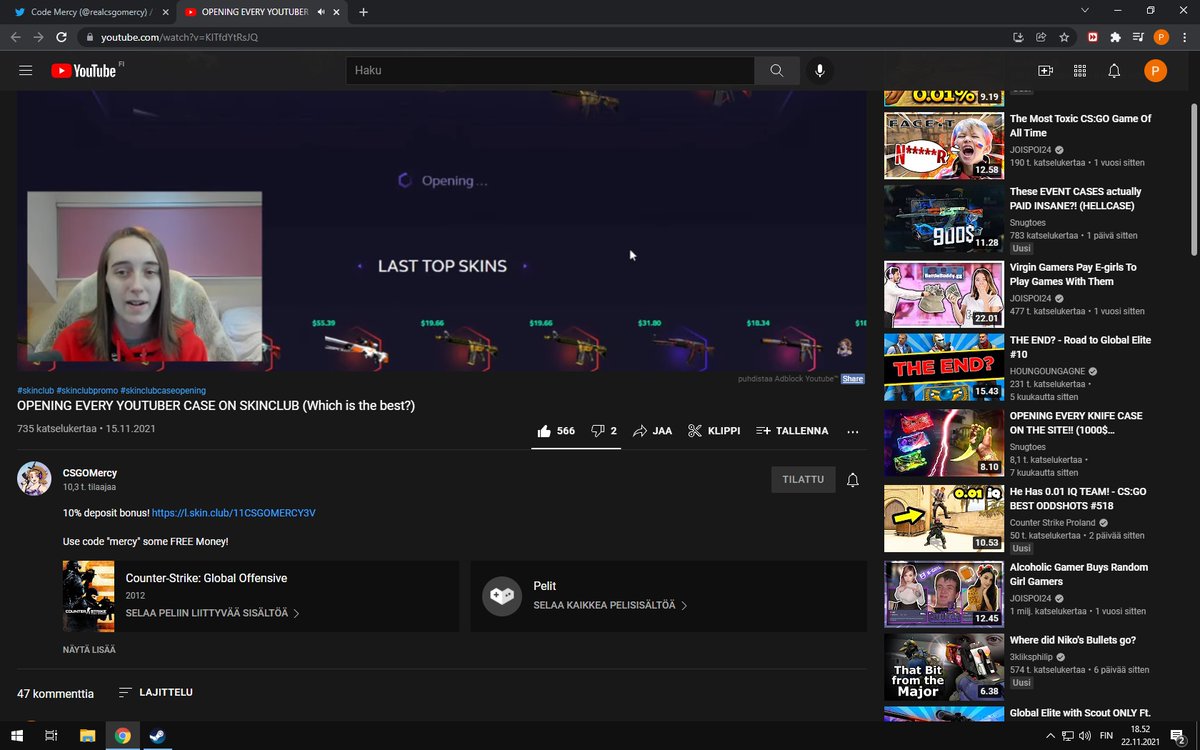Viewport: 1200px width, 750px height.
Task: Click the install app icon in address bar
Action: (1018, 37)
